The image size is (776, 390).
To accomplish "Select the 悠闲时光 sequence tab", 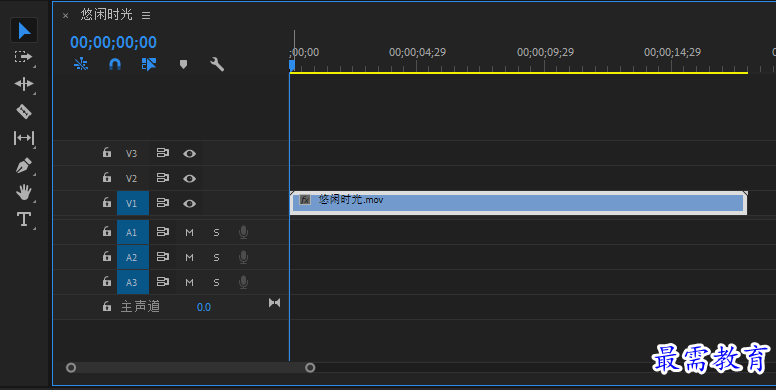I will [106, 15].
